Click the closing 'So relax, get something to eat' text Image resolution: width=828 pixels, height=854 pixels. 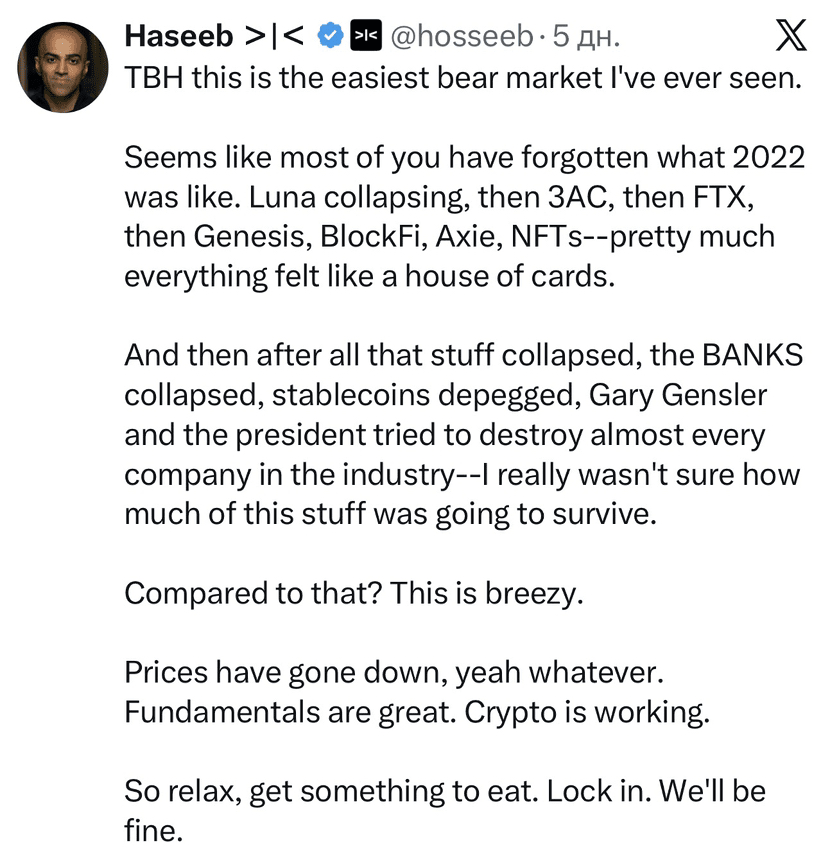(x=445, y=810)
